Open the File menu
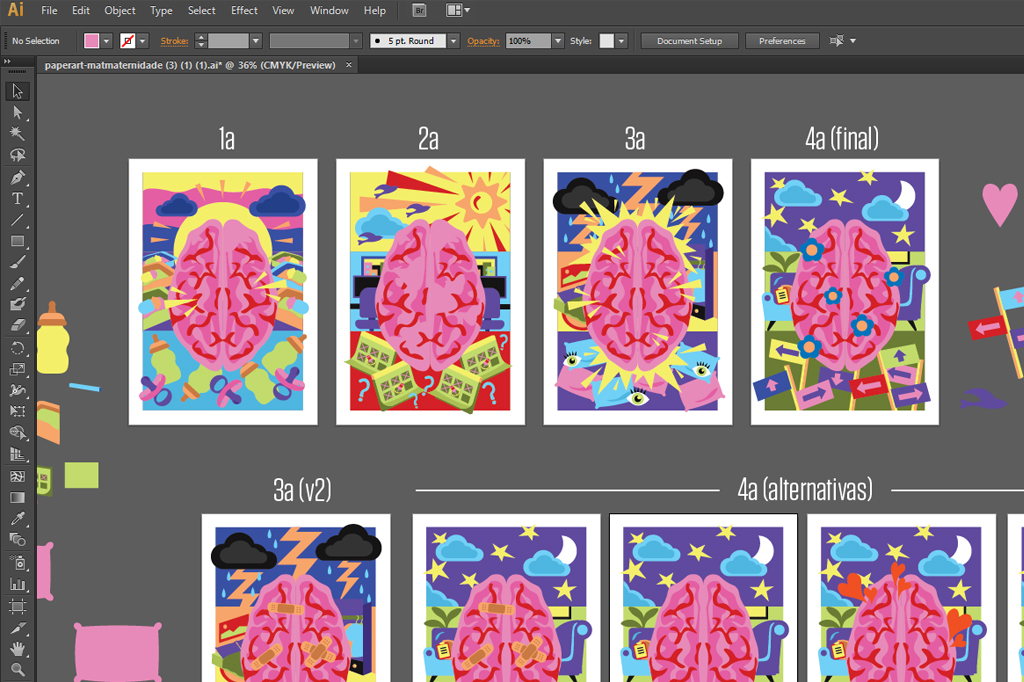Image resolution: width=1024 pixels, height=682 pixels. tap(49, 10)
